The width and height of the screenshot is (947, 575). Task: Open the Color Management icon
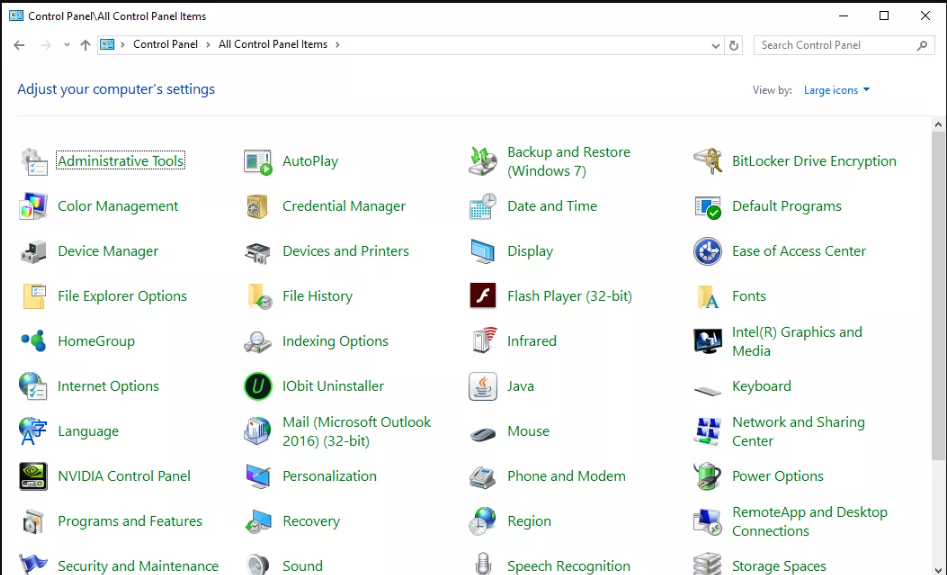point(33,206)
